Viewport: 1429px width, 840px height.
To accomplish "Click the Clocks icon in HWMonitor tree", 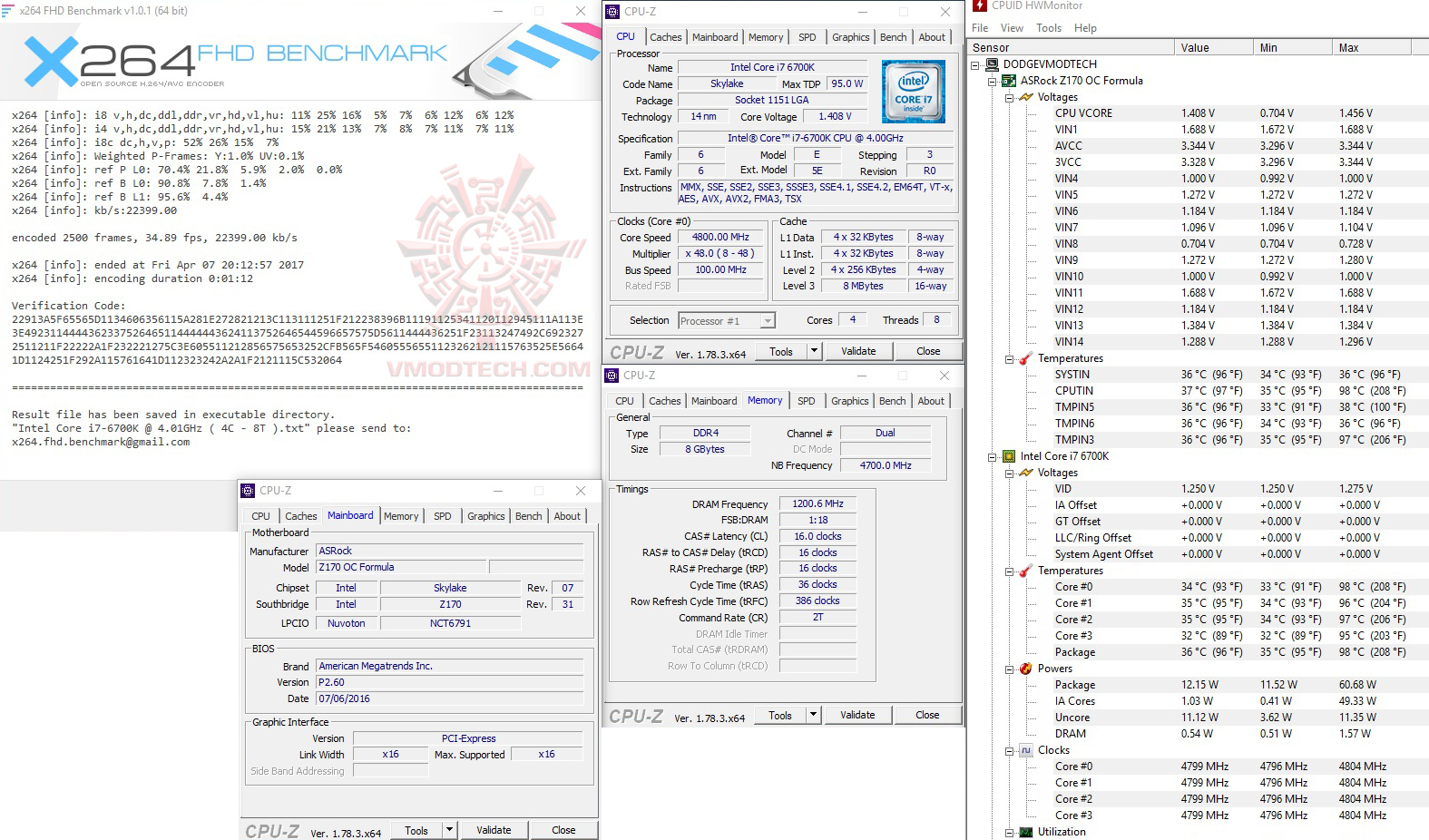I will [x=1025, y=750].
